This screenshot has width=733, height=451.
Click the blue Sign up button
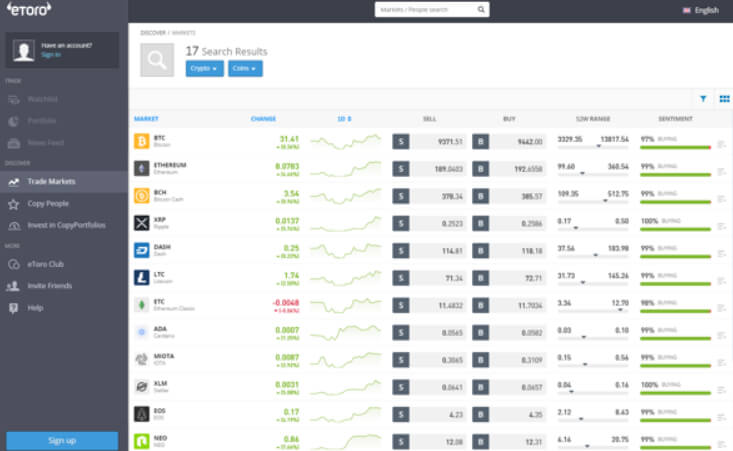pos(62,440)
